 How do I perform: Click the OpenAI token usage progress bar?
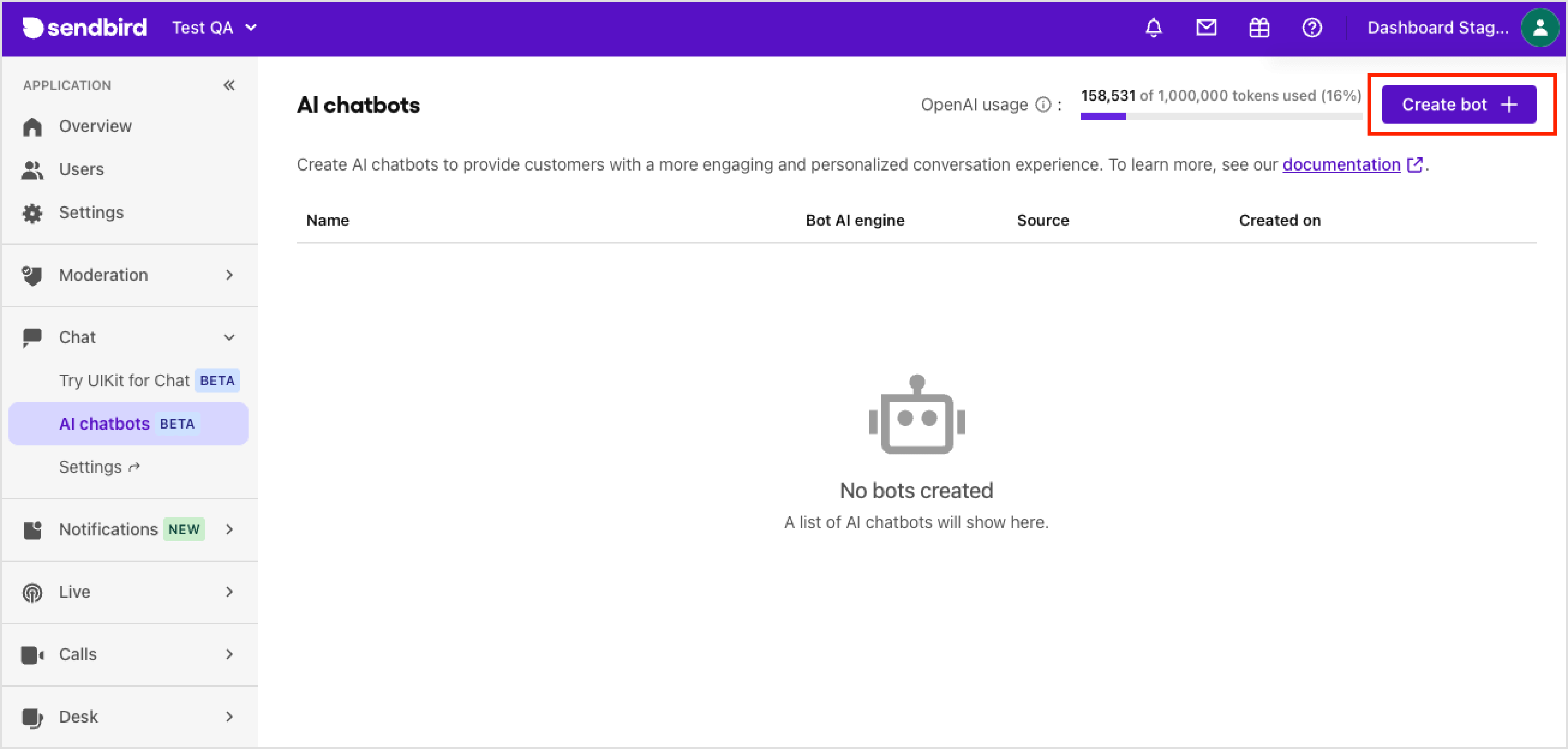[1220, 116]
